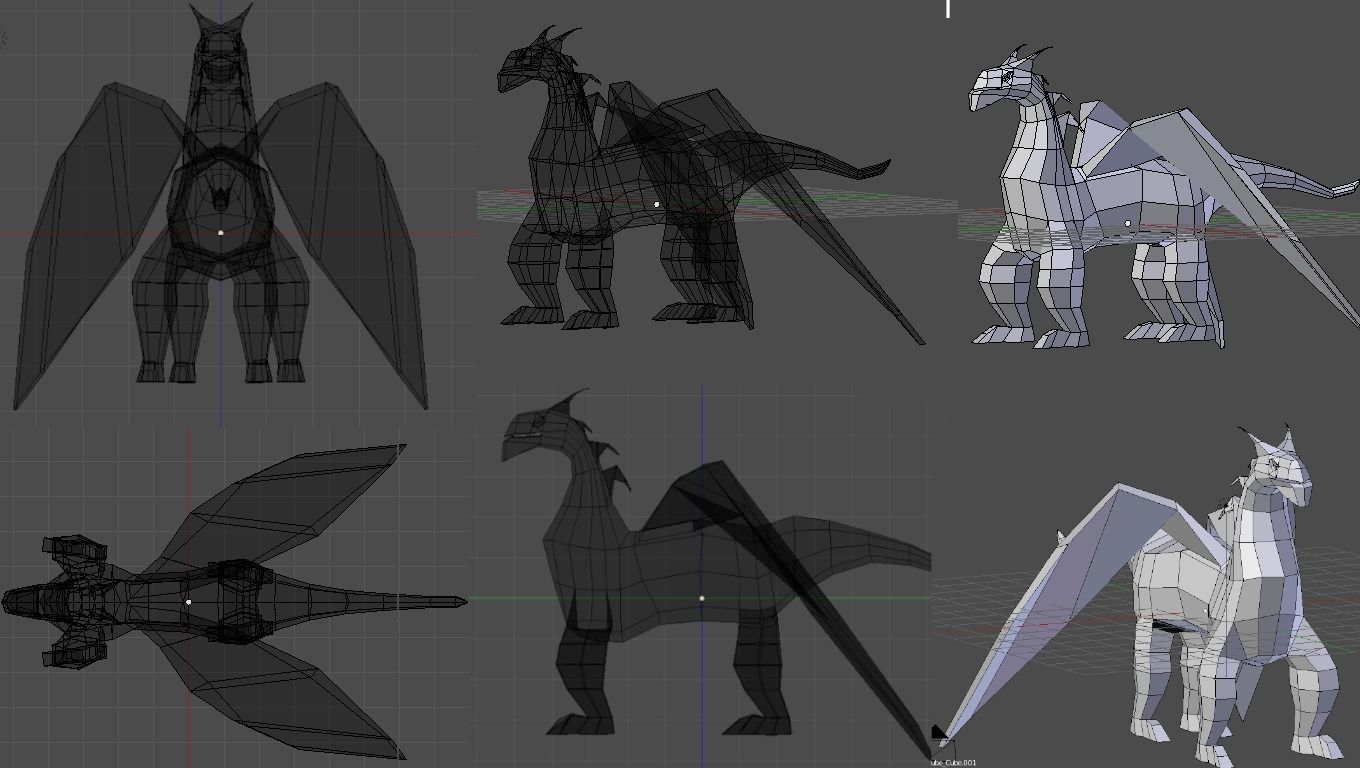Select the origin dot on solid-shaded dragon facing left
Screen dimensions: 1360x768
point(1128,224)
